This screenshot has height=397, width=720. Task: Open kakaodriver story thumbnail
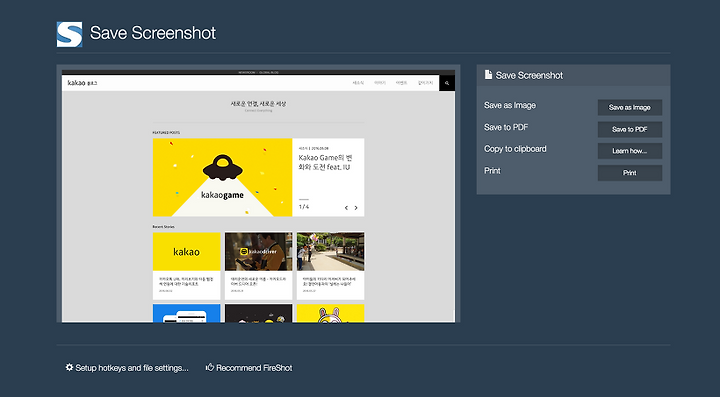(259, 252)
